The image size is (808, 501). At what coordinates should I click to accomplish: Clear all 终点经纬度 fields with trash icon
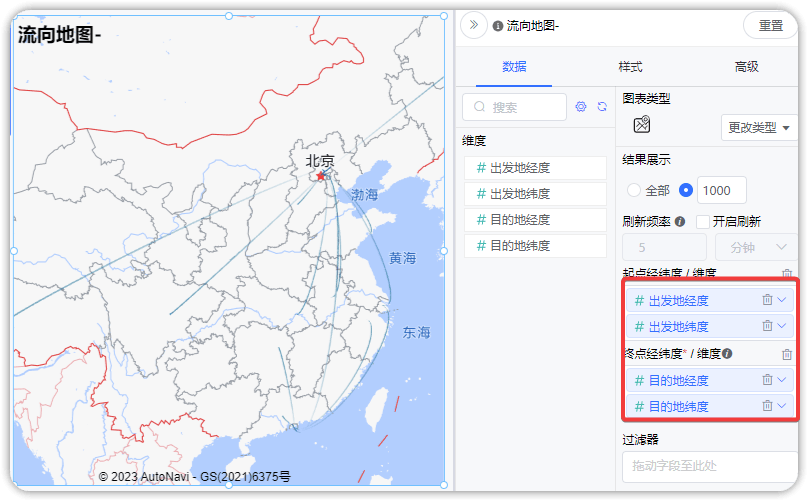point(787,354)
